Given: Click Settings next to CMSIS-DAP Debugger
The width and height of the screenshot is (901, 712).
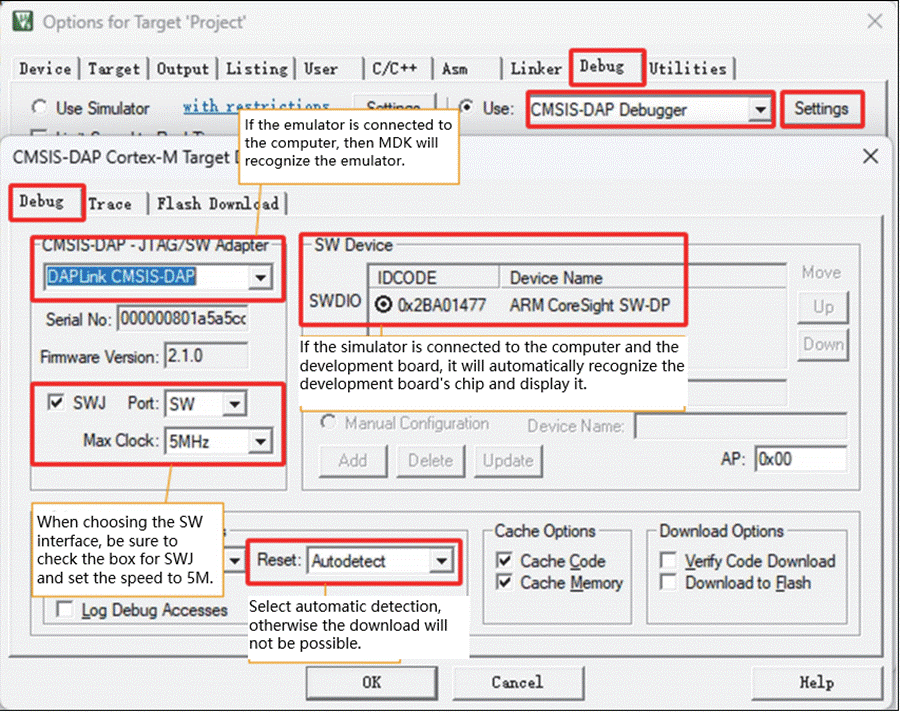Looking at the screenshot, I should click(x=822, y=109).
